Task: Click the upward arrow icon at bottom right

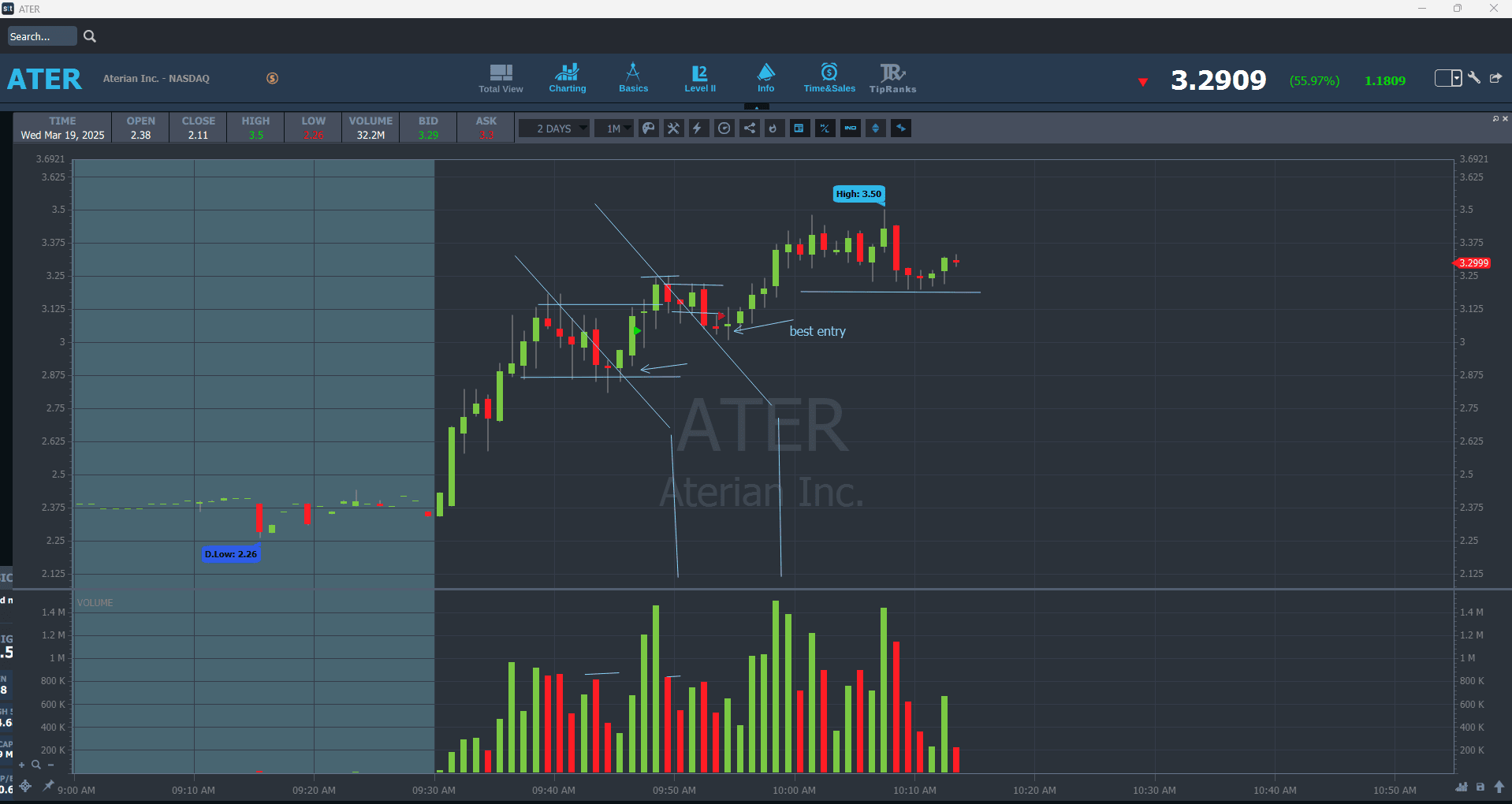Action: pos(1499,787)
